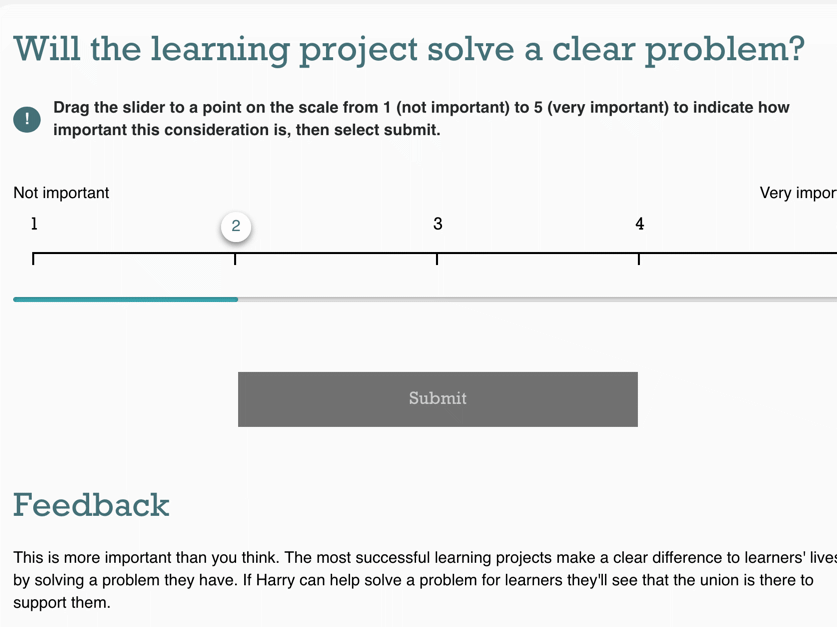Click the "Drag the slider" instruction text
The height and width of the screenshot is (629, 837).
click(x=421, y=119)
